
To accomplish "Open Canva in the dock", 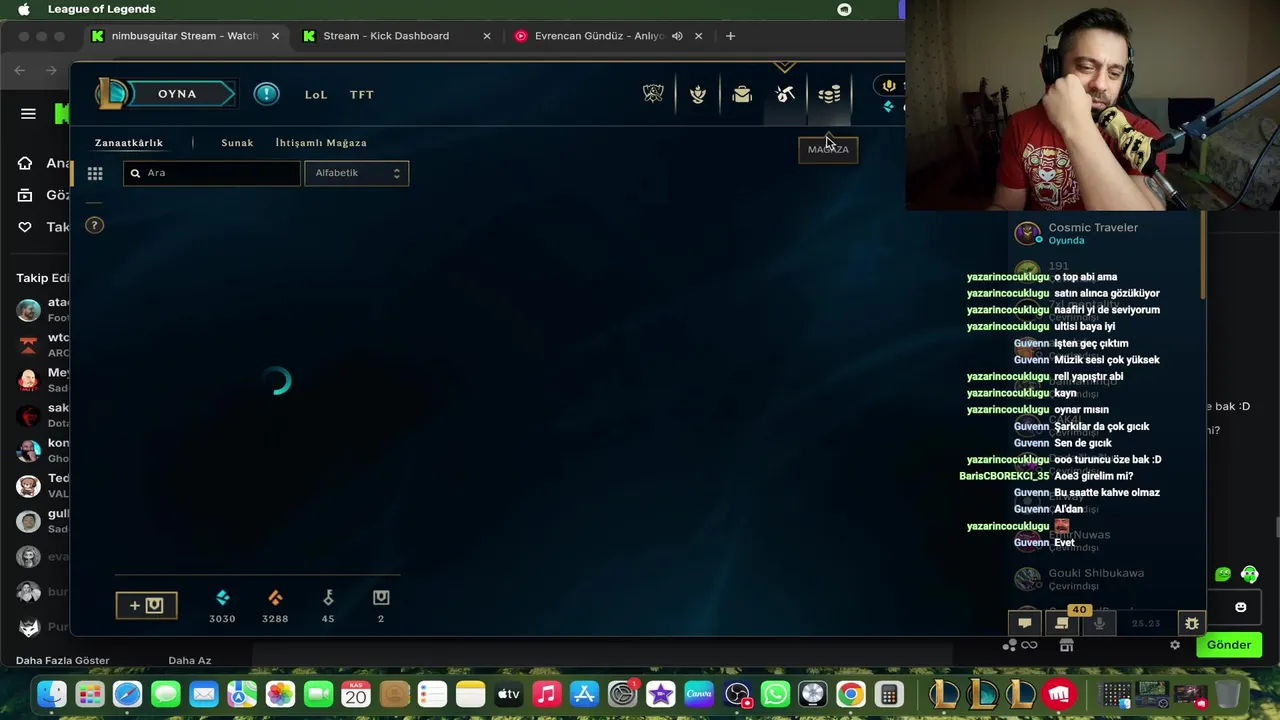I will pos(699,694).
